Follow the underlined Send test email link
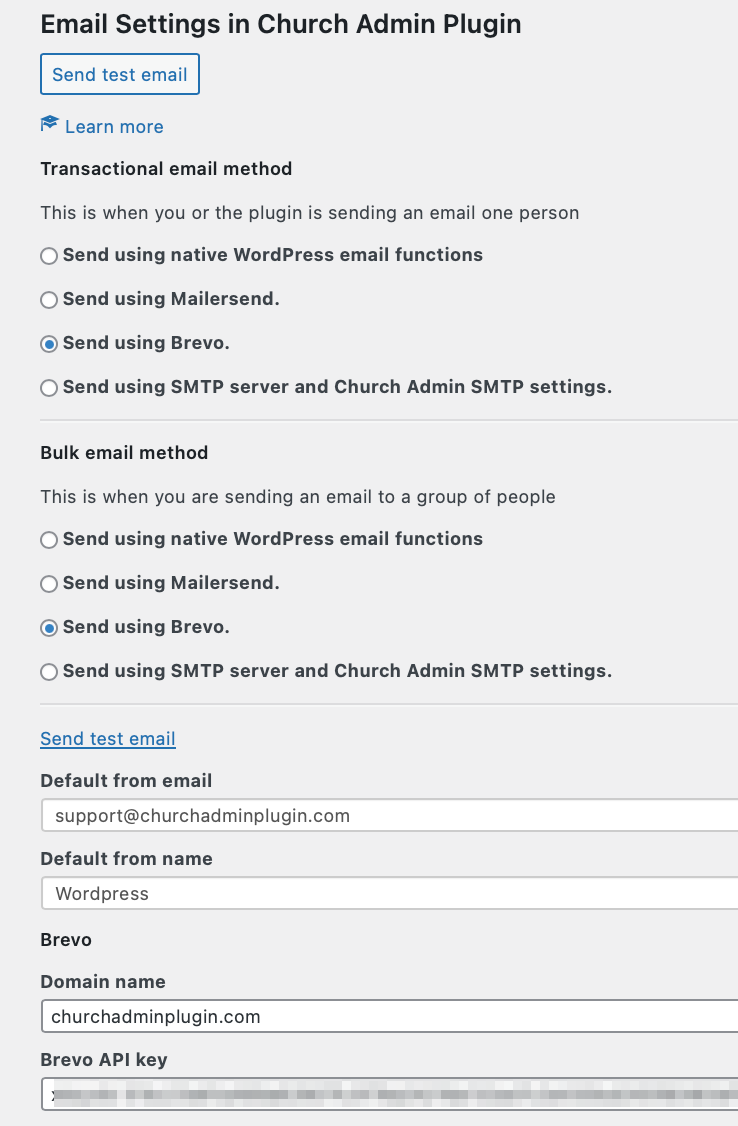 click(108, 739)
